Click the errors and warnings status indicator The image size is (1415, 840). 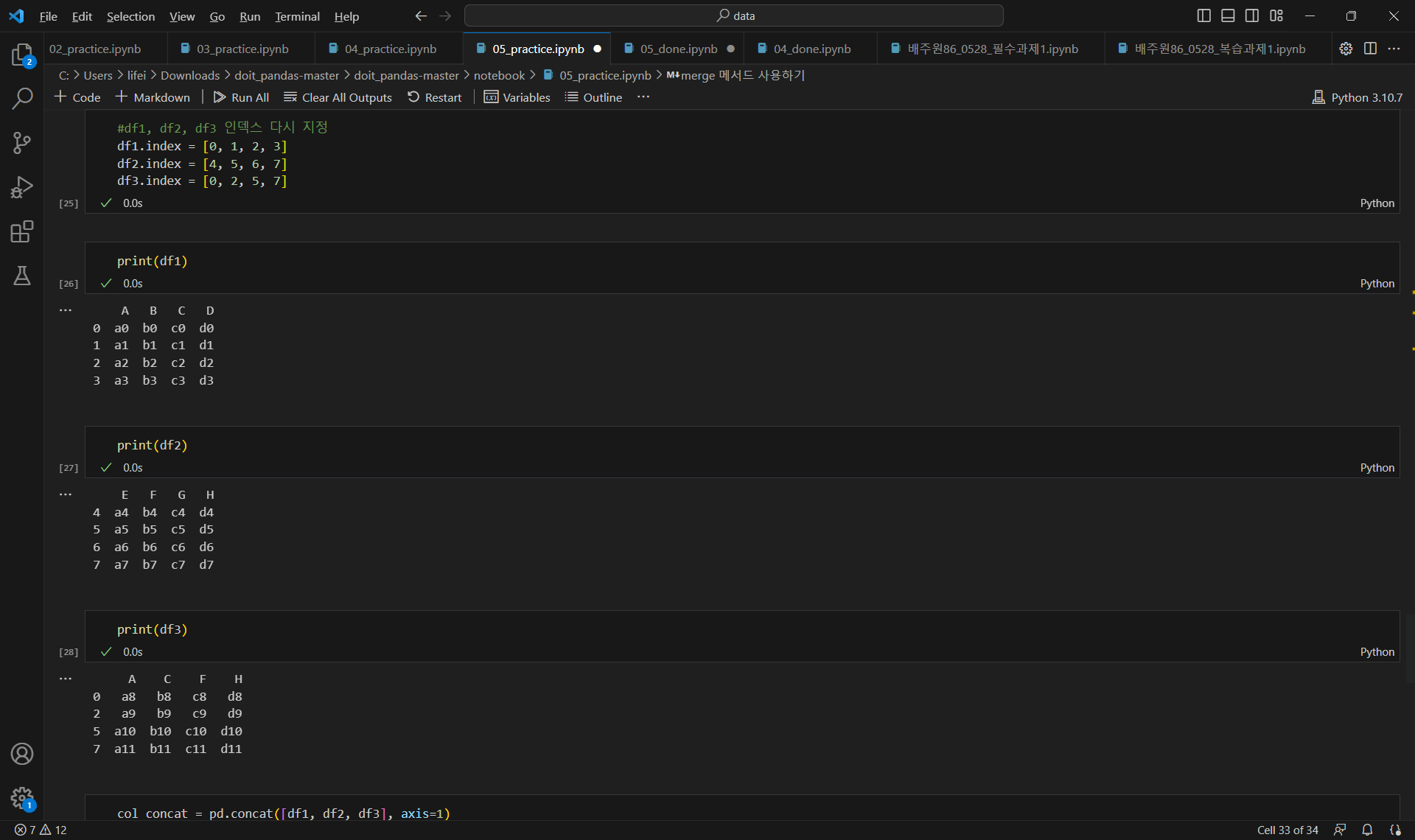coord(41,830)
